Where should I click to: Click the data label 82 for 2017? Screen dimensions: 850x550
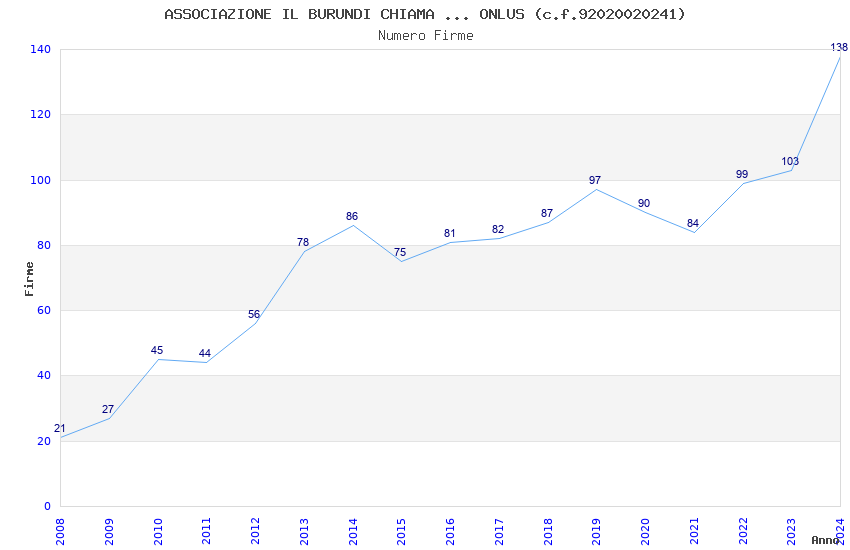click(x=498, y=229)
